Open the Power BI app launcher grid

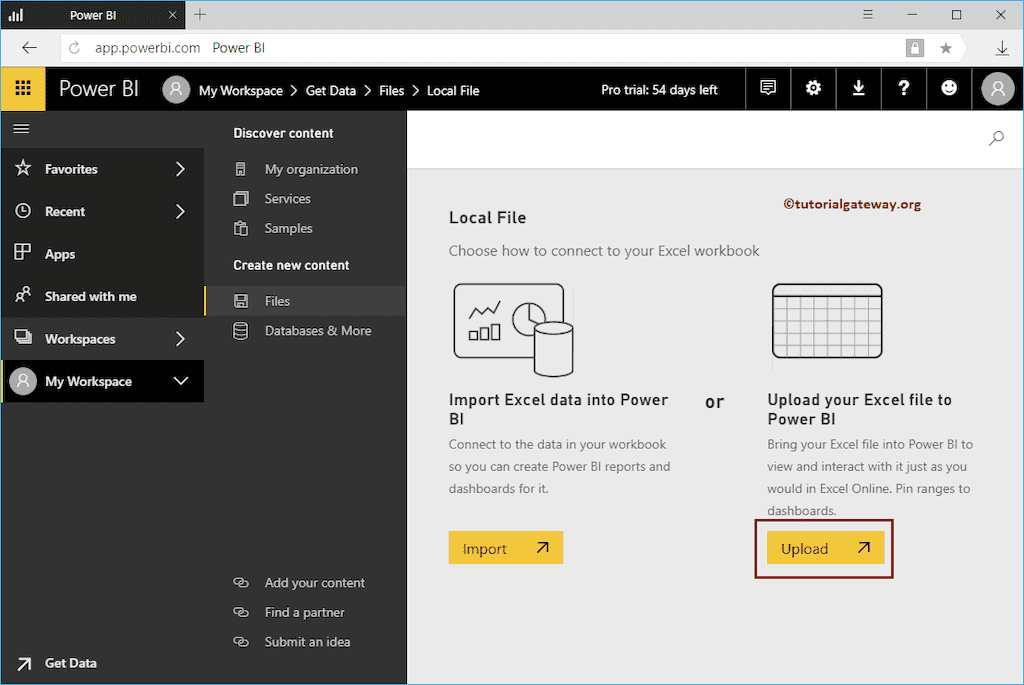[x=22, y=89]
